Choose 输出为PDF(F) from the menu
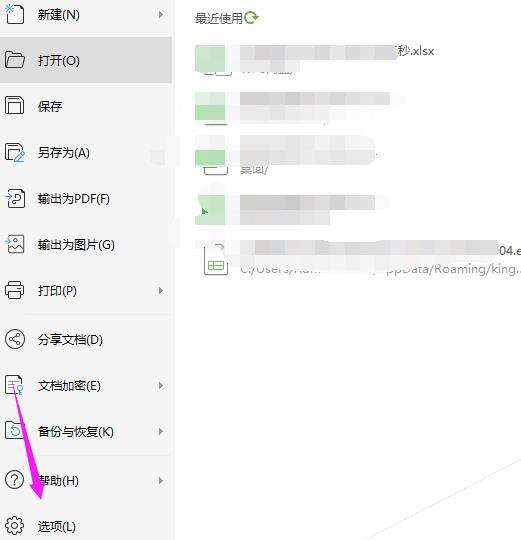The width and height of the screenshot is (521, 540). 86,198
